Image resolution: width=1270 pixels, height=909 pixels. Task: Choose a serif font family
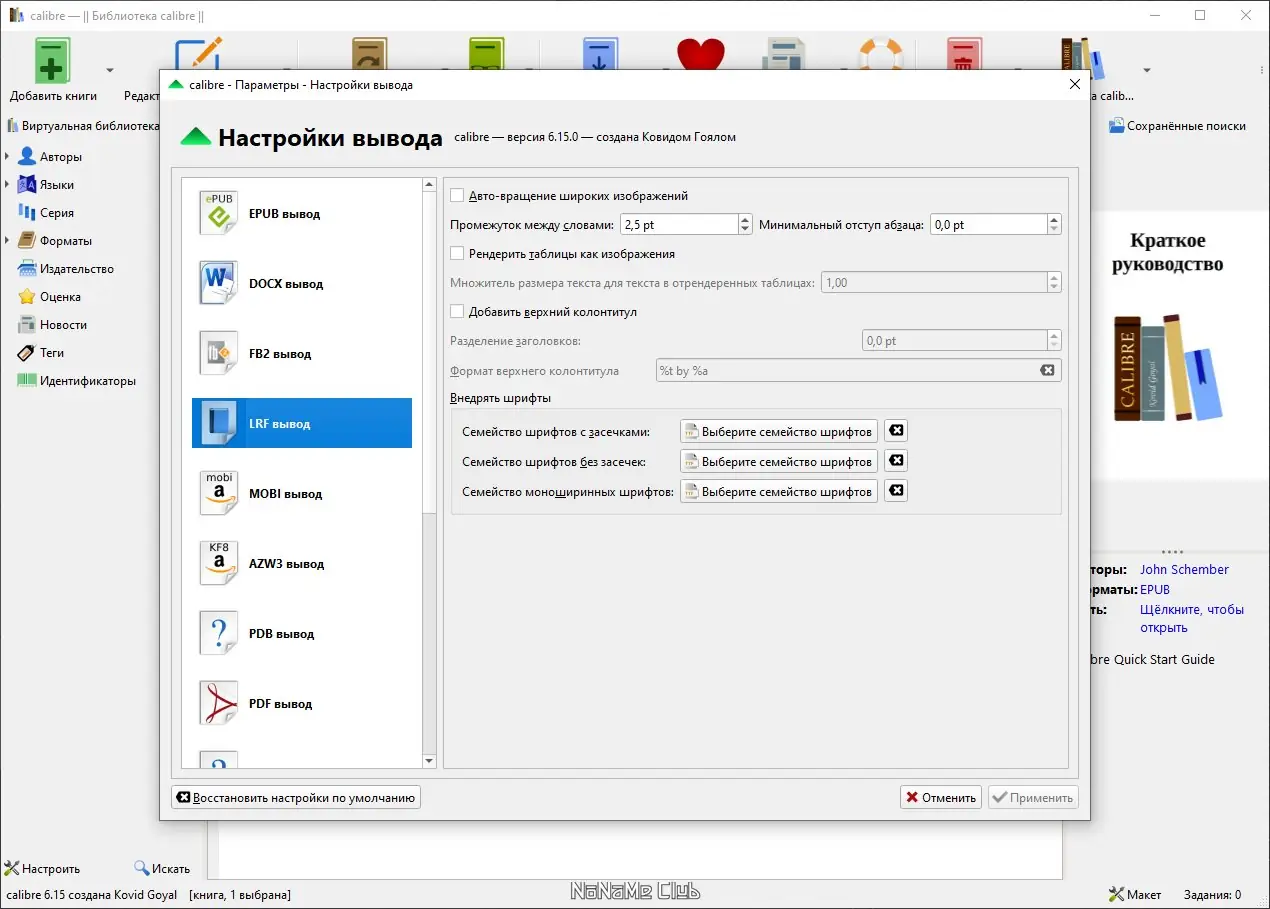[x=779, y=431]
